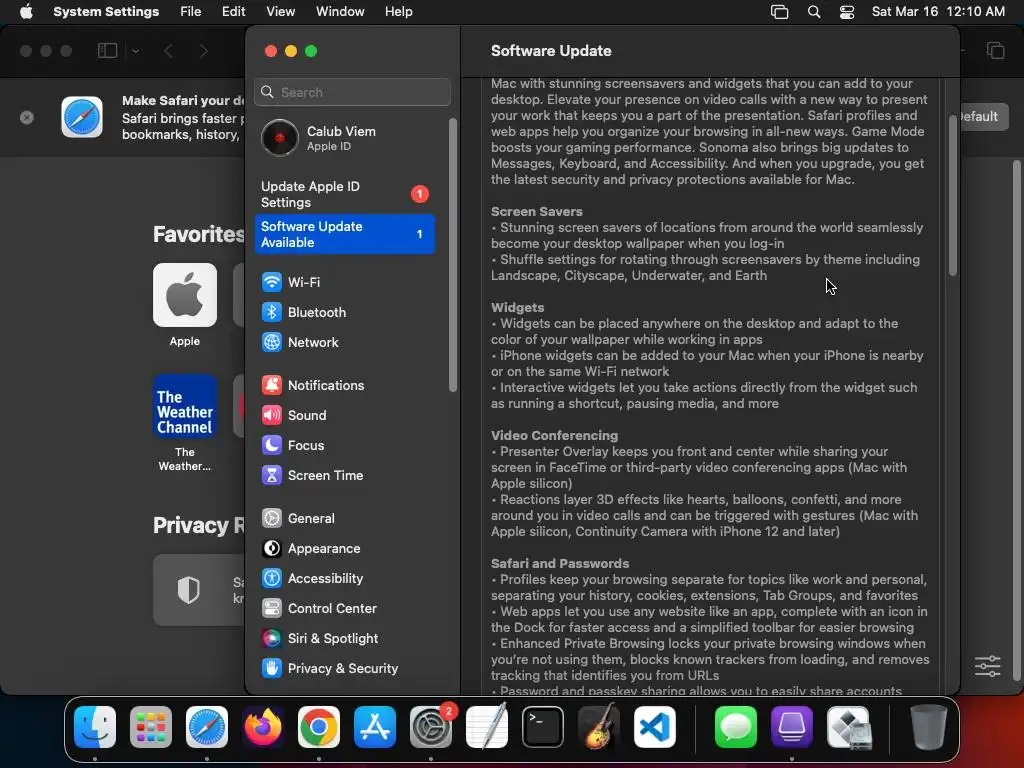The width and height of the screenshot is (1024, 768).
Task: Open the File menu
Action: coord(191,12)
